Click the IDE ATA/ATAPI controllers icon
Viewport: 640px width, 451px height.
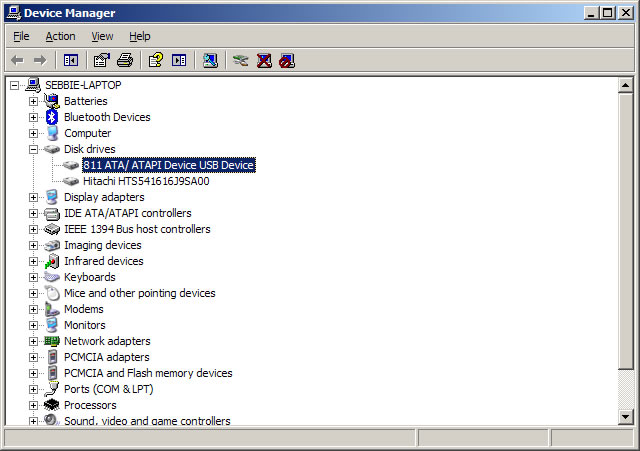point(52,213)
